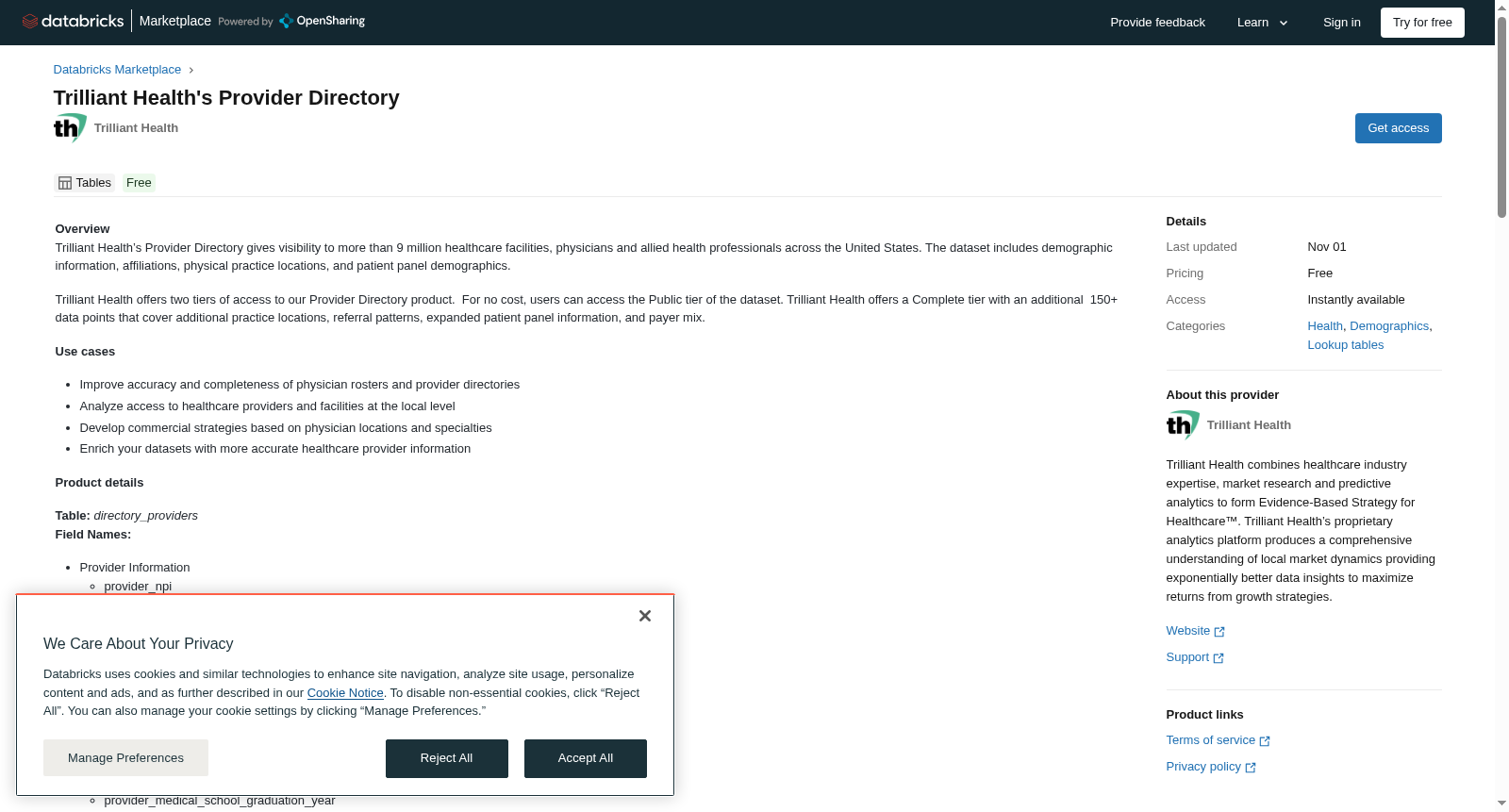Expand the Learn dropdown menu
This screenshot has height=812, width=1509.
click(x=1263, y=23)
